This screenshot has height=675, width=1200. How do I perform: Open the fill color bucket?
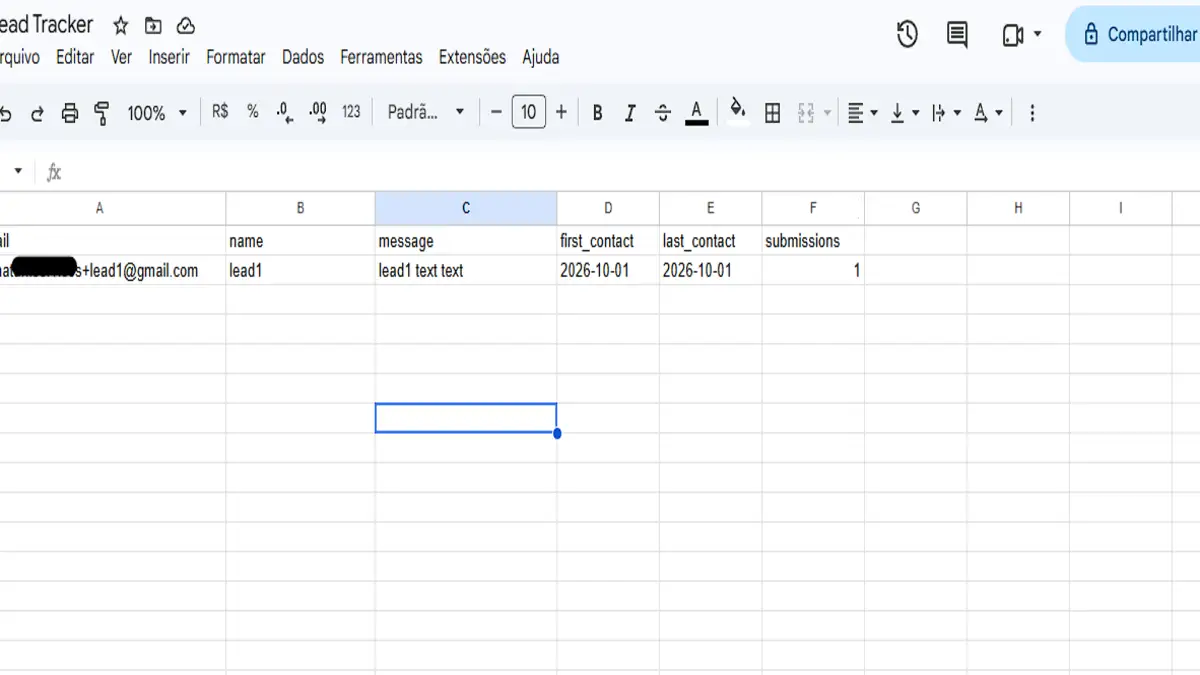point(738,110)
